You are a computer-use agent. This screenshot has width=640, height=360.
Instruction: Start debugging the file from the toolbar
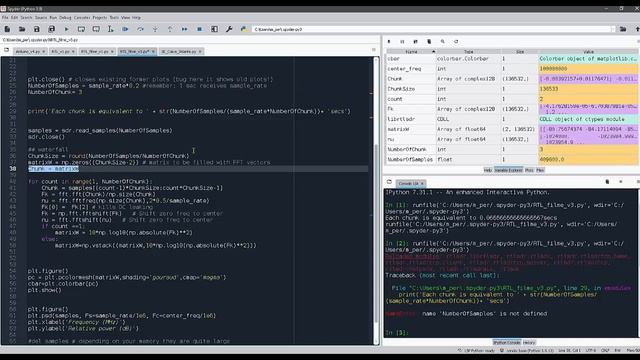click(125, 29)
